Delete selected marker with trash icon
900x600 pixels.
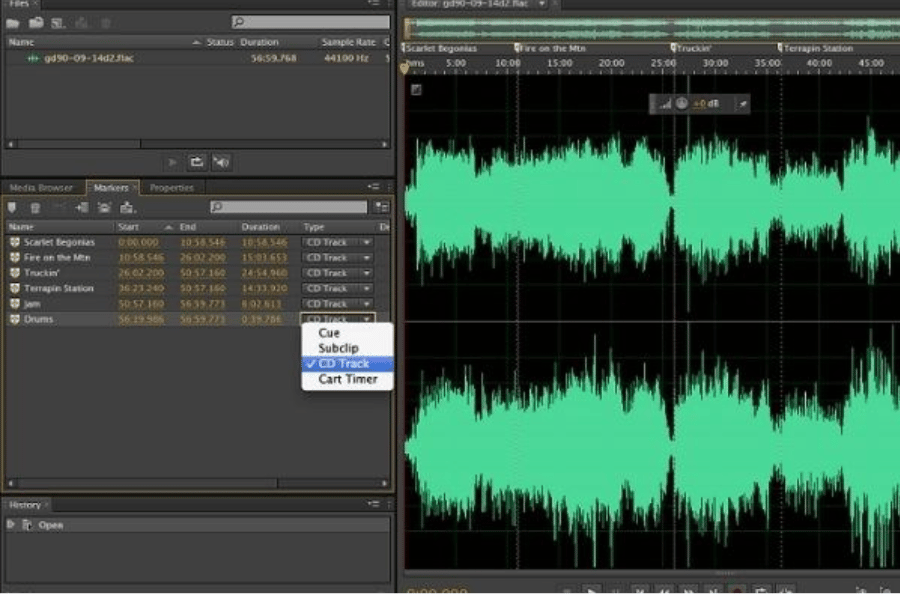point(35,207)
